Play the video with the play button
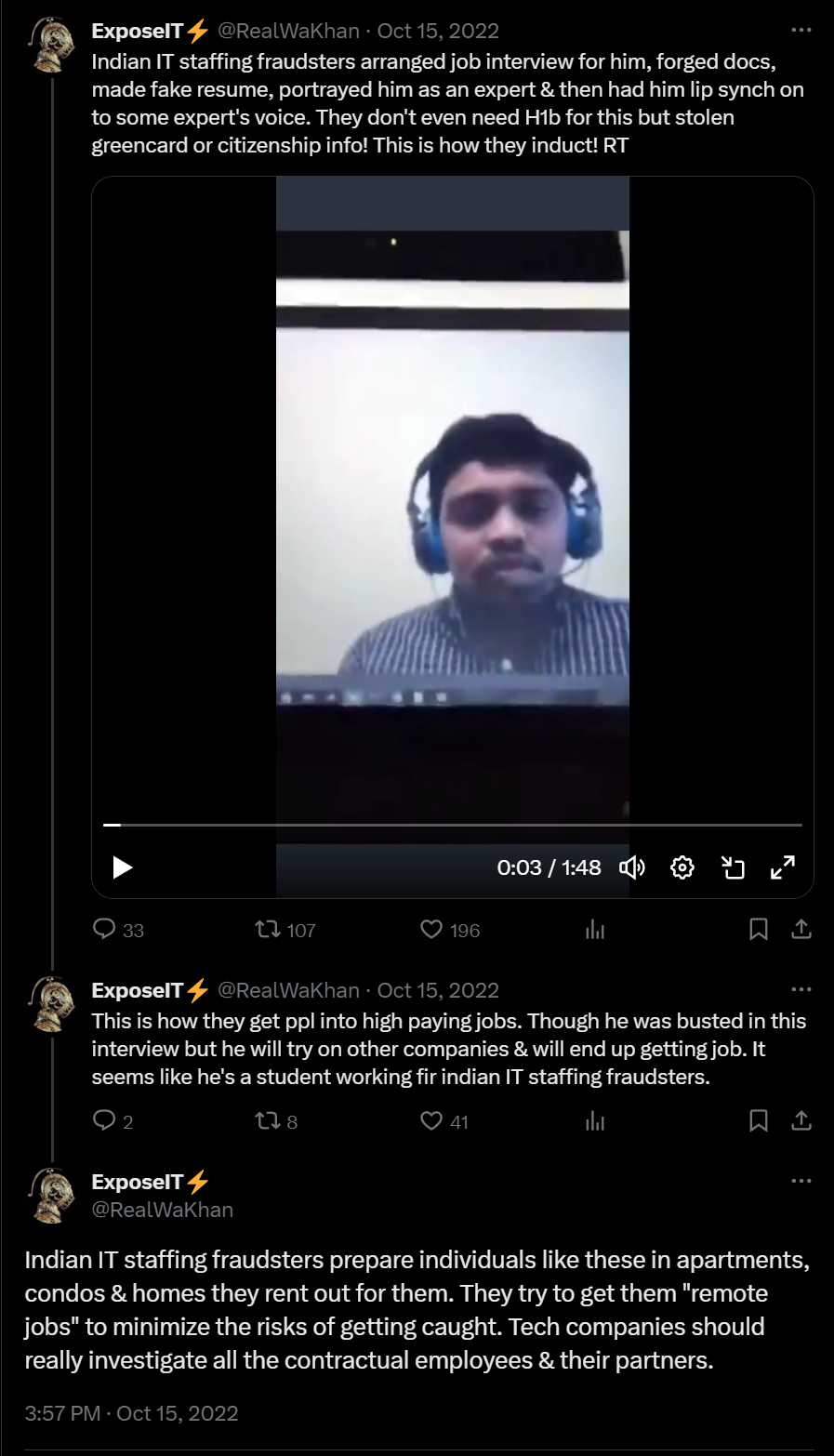This screenshot has height=1456, width=834. click(123, 867)
